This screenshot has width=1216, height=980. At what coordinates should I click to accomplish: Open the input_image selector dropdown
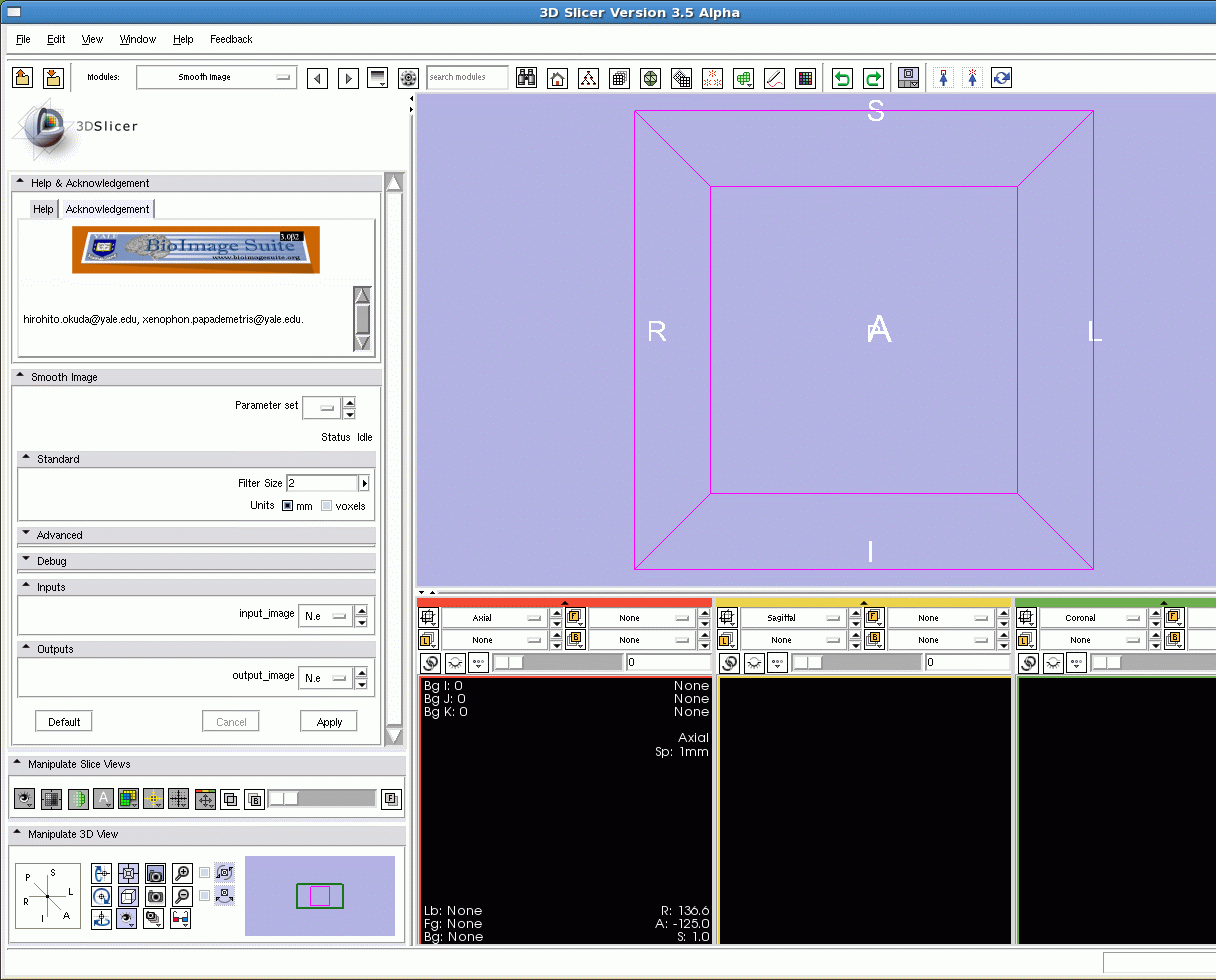click(x=325, y=617)
